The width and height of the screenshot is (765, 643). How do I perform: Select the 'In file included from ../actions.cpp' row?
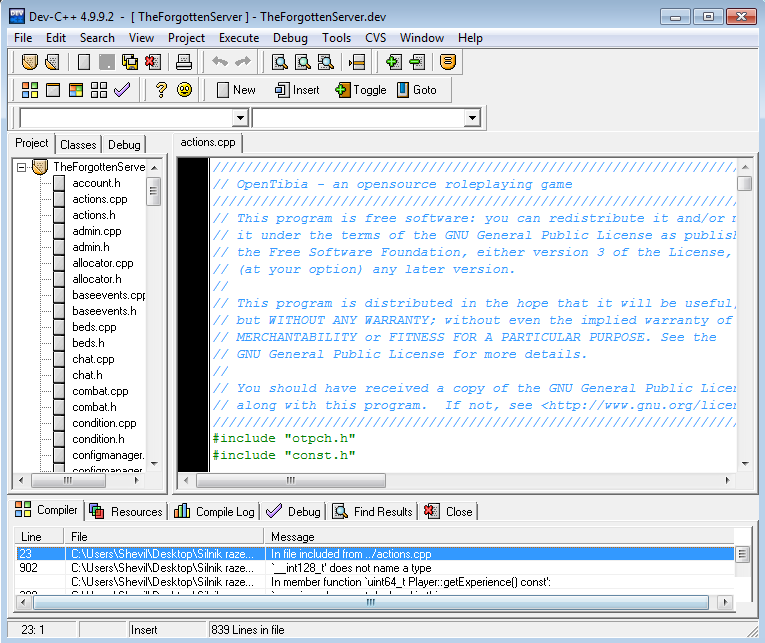point(375,554)
